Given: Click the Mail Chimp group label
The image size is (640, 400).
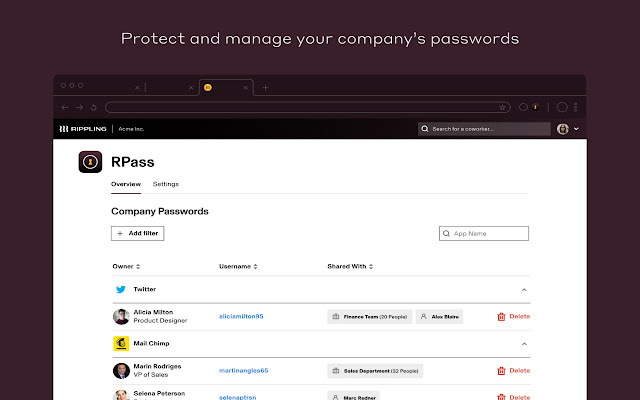Looking at the screenshot, I should coord(151,344).
